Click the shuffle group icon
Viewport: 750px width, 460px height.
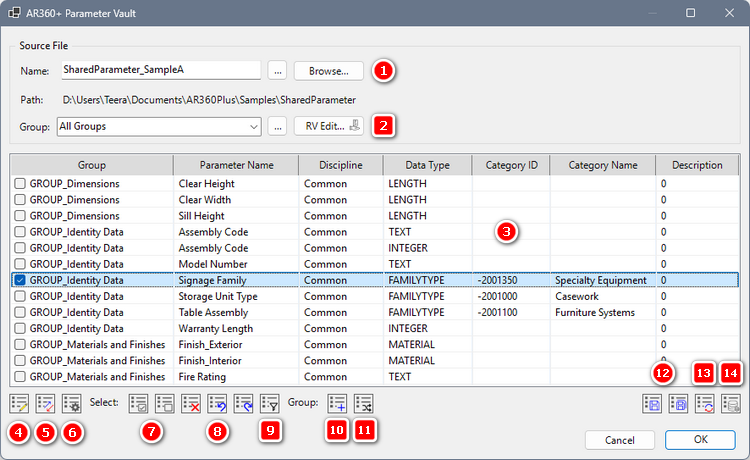[x=364, y=403]
